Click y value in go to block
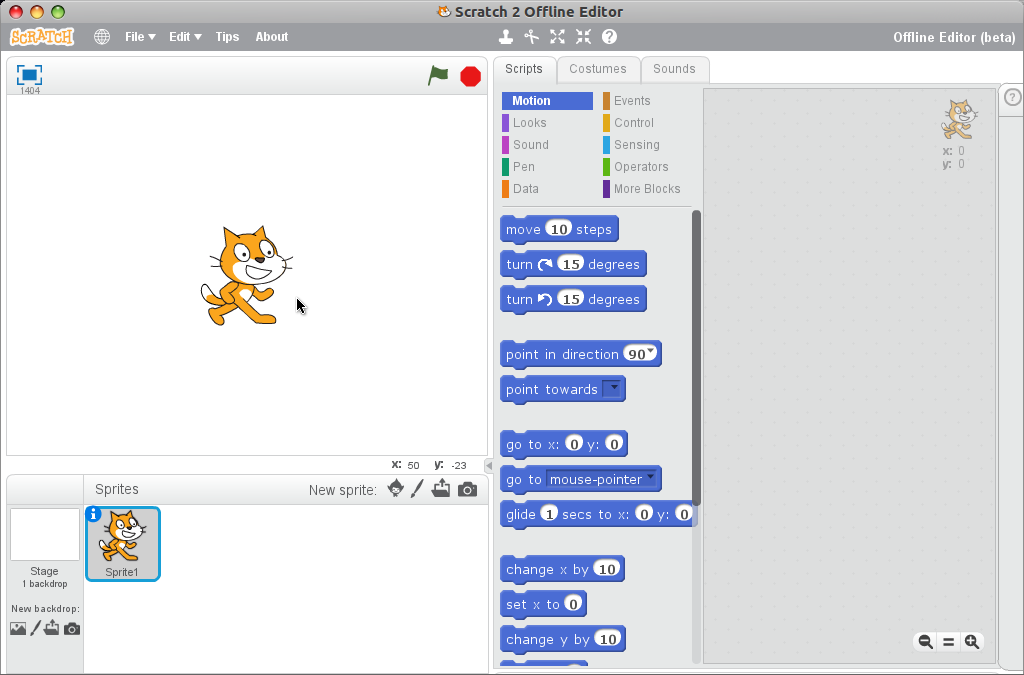 614,444
